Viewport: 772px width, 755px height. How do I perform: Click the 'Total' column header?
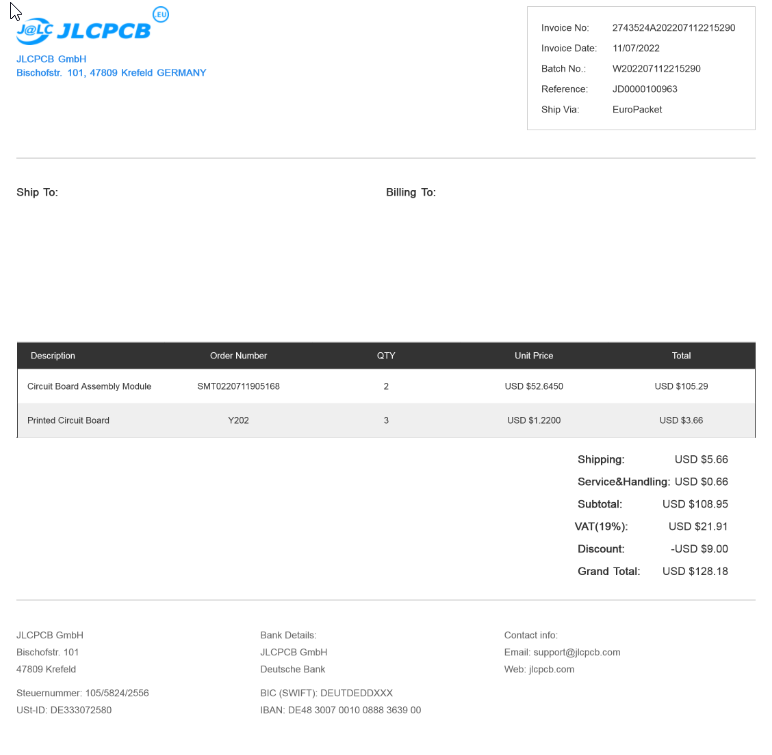[681, 356]
